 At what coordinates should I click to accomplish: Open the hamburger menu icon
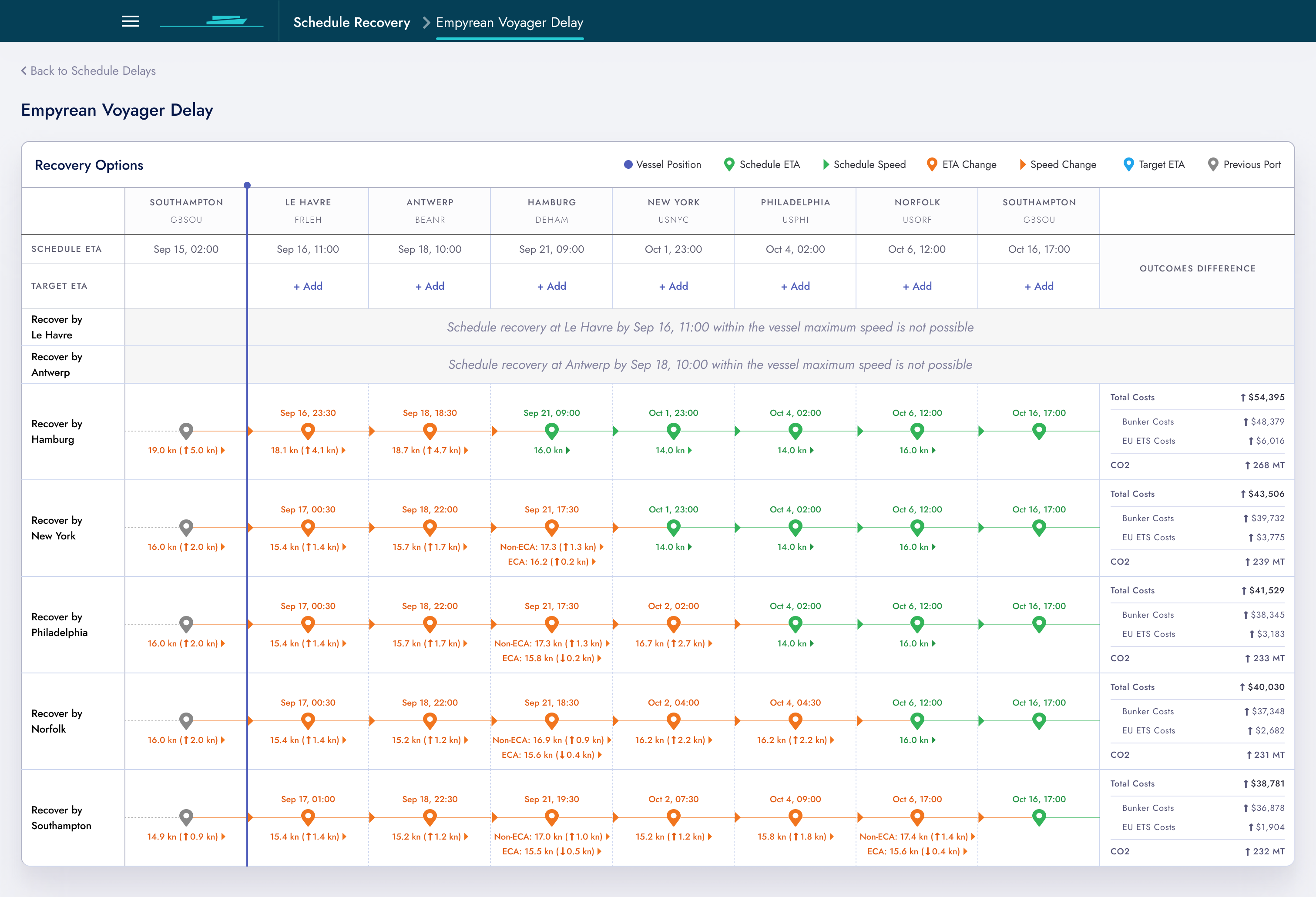130,21
